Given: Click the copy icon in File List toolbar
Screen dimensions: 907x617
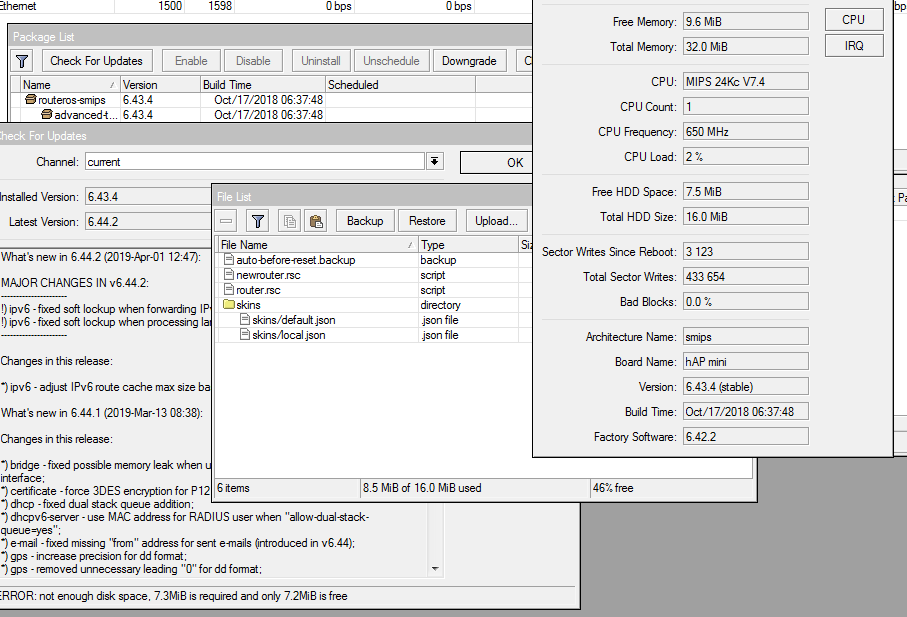Looking at the screenshot, I should (x=289, y=221).
